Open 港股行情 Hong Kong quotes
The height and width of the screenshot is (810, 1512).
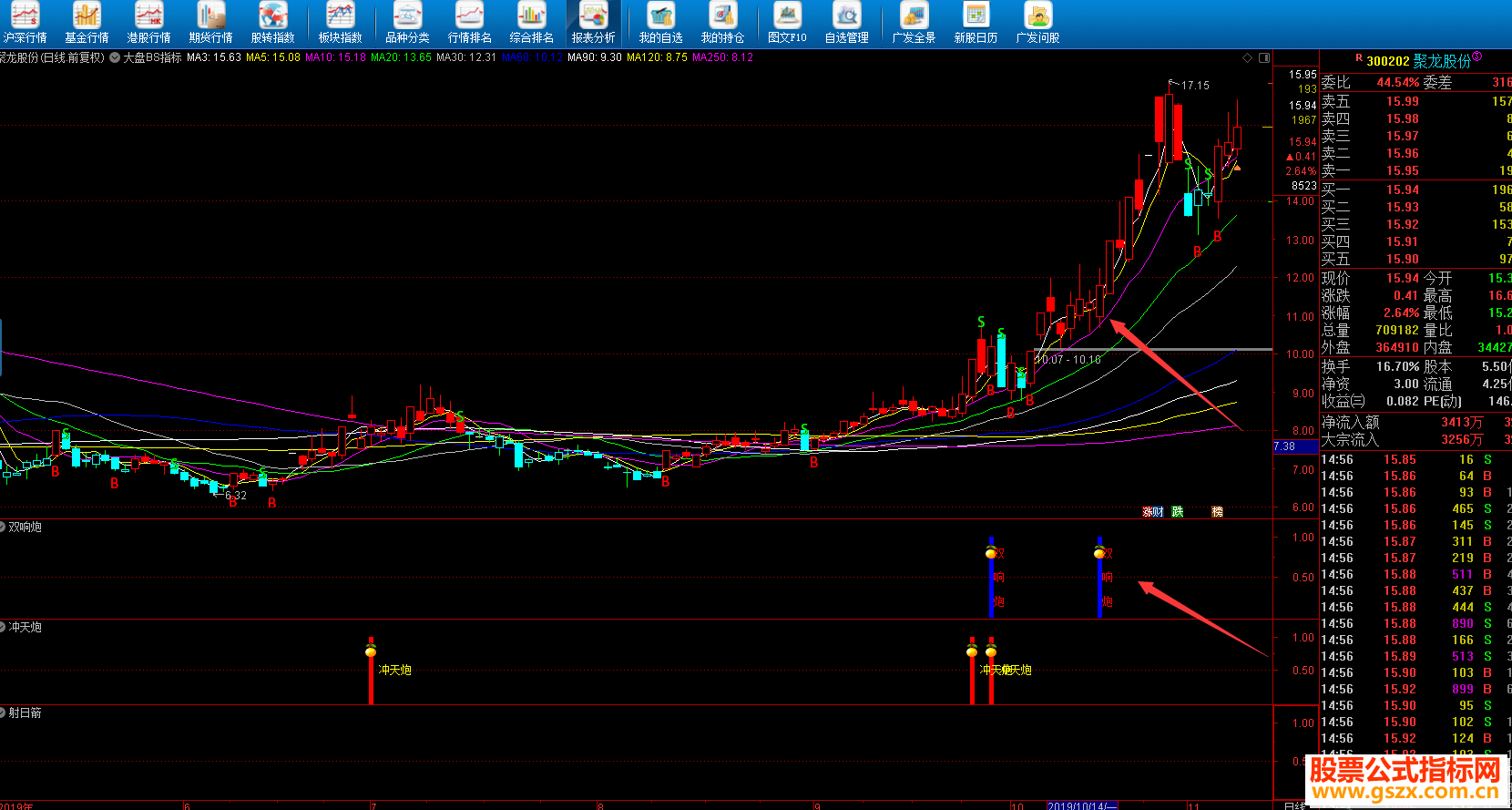click(x=148, y=24)
